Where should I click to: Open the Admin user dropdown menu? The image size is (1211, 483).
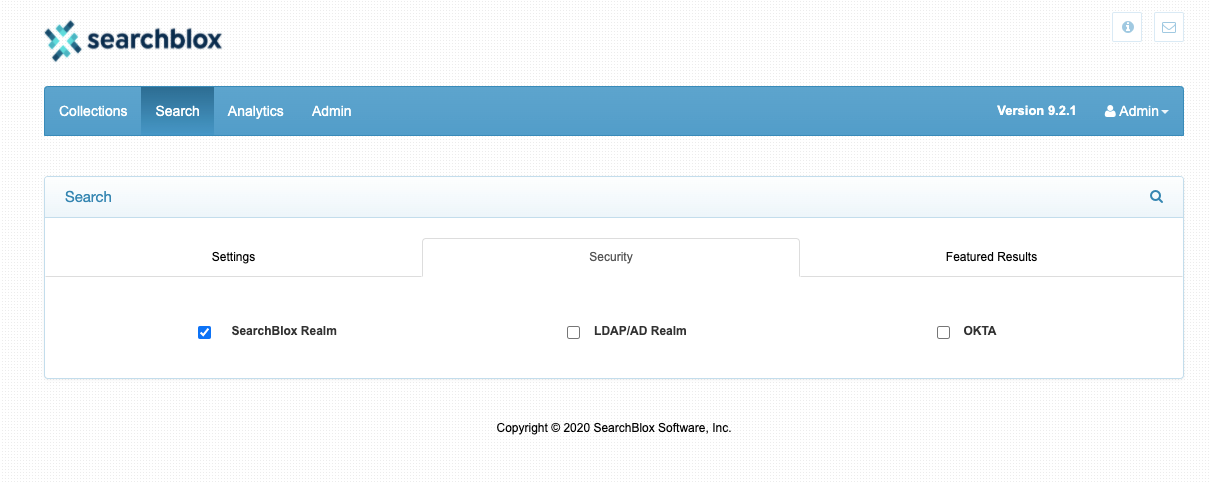[x=1136, y=111]
